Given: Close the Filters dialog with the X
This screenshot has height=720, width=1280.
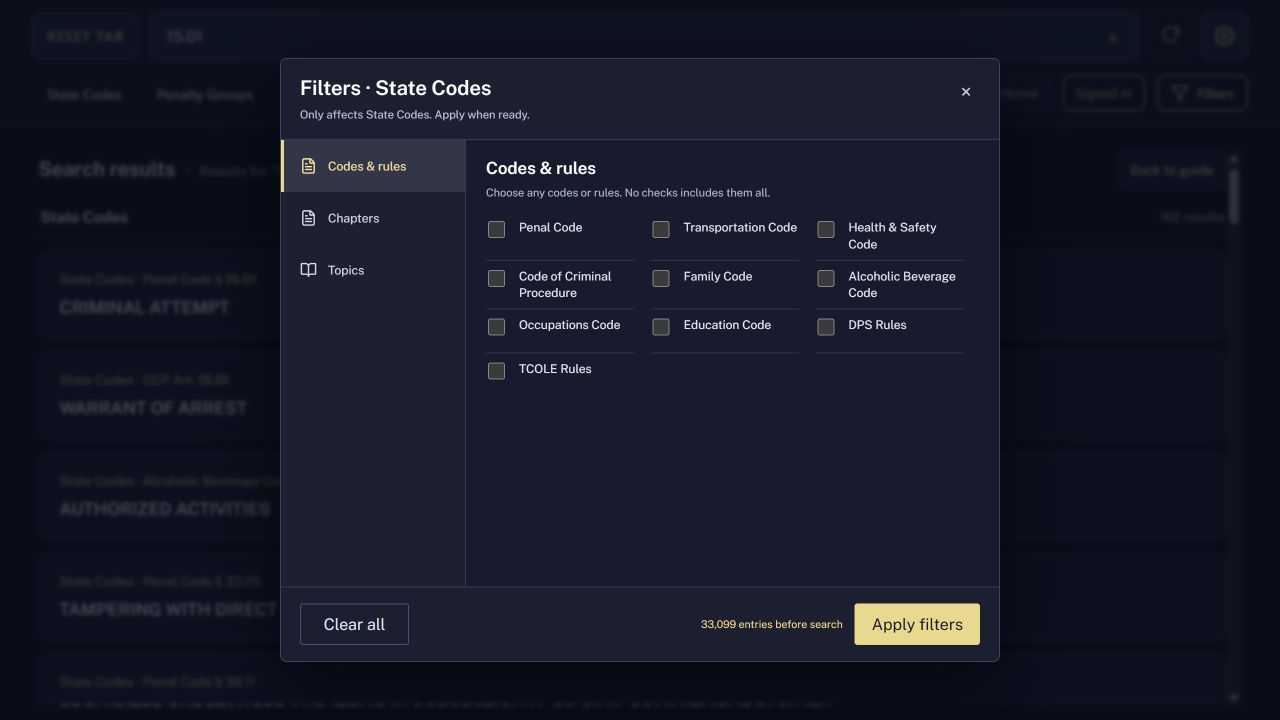Looking at the screenshot, I should pos(966,92).
